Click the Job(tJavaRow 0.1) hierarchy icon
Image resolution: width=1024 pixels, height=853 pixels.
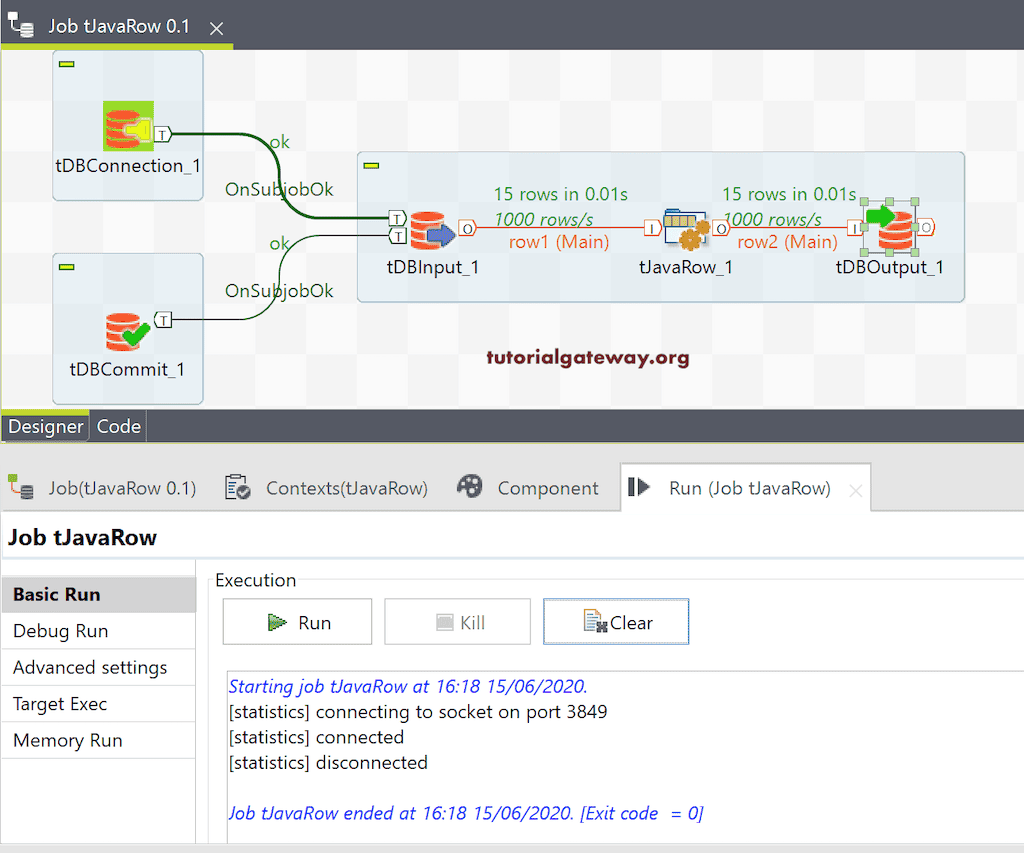point(23,487)
